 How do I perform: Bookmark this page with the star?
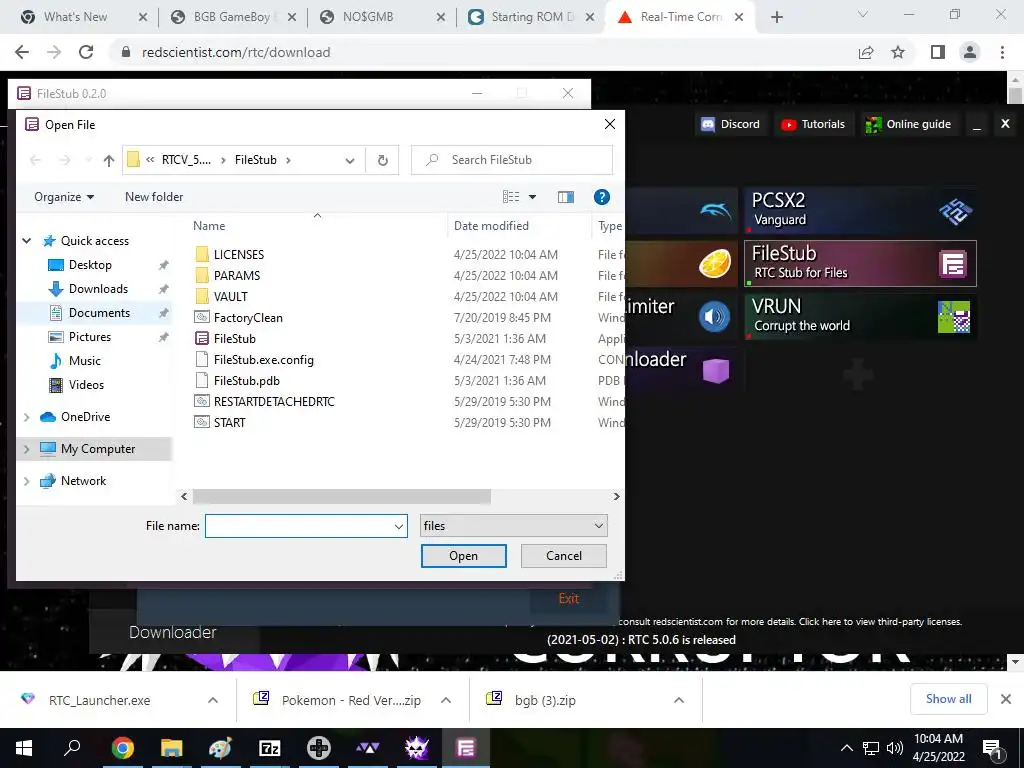898,52
